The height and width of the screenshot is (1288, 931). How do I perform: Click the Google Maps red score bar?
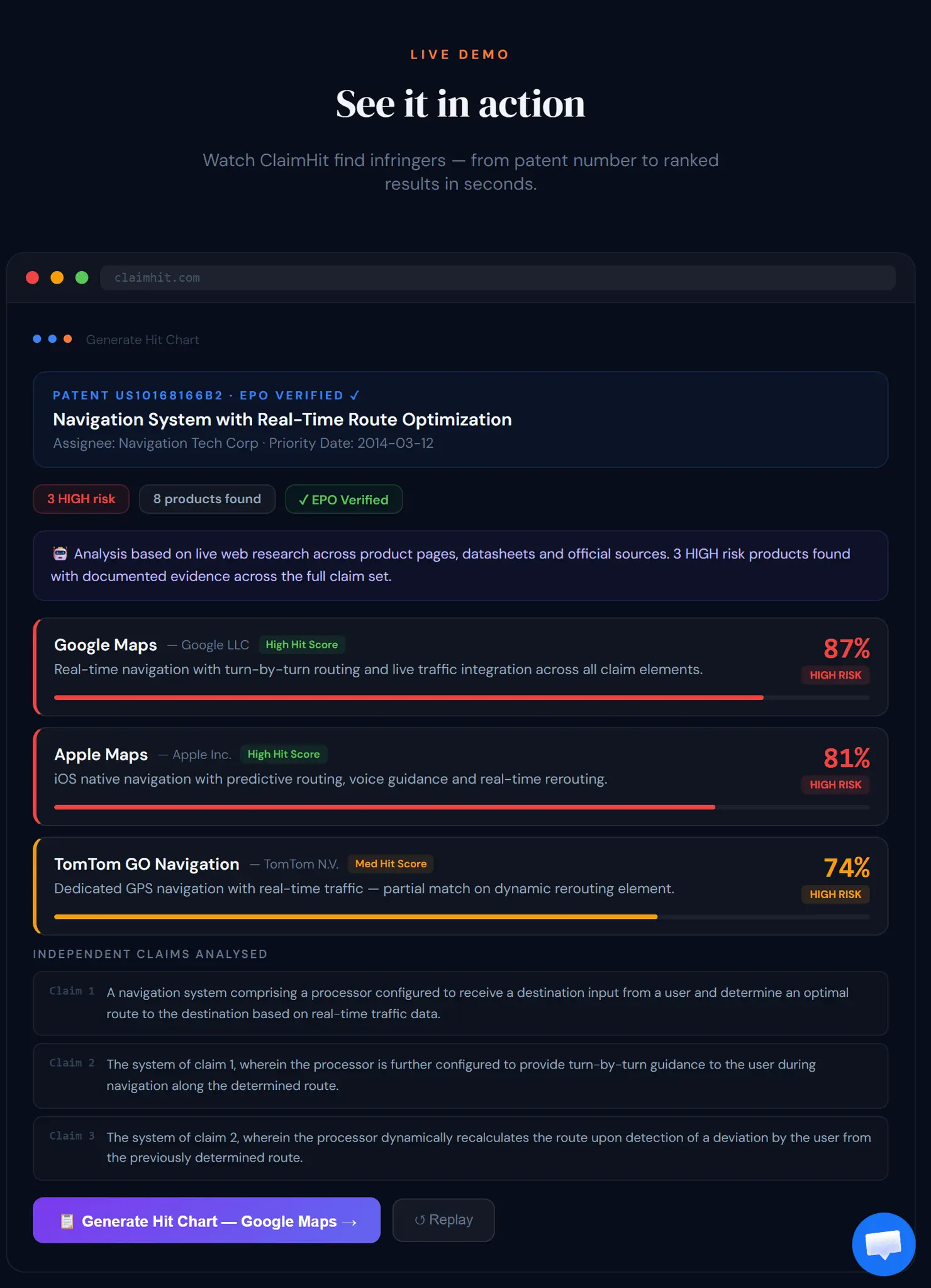[x=409, y=697]
